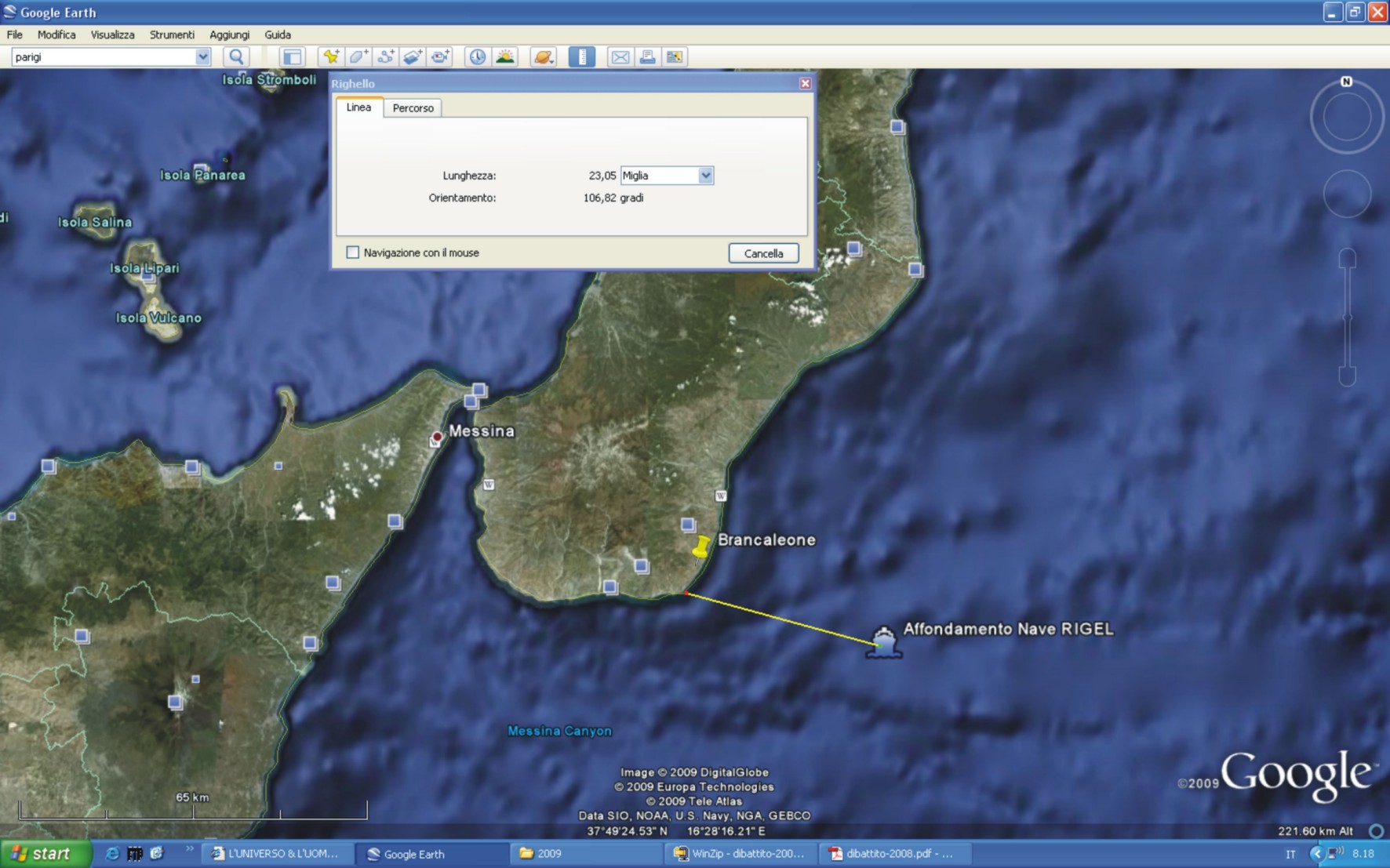Add an image overlay icon

[413, 56]
